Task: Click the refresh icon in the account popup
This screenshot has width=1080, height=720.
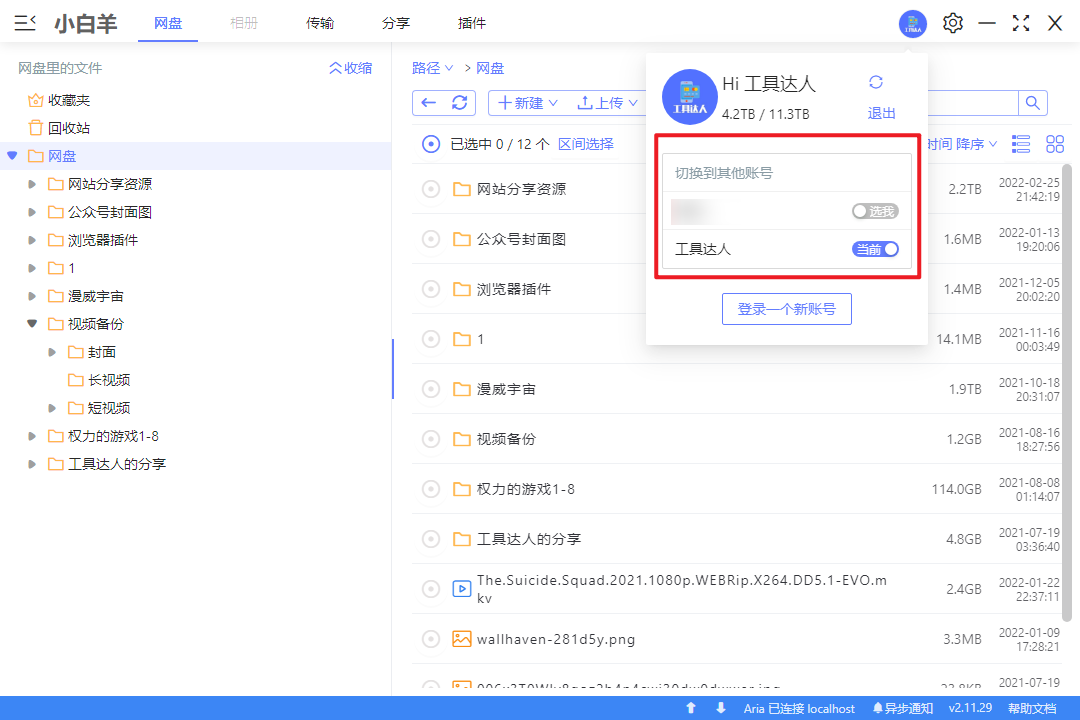Action: click(876, 83)
